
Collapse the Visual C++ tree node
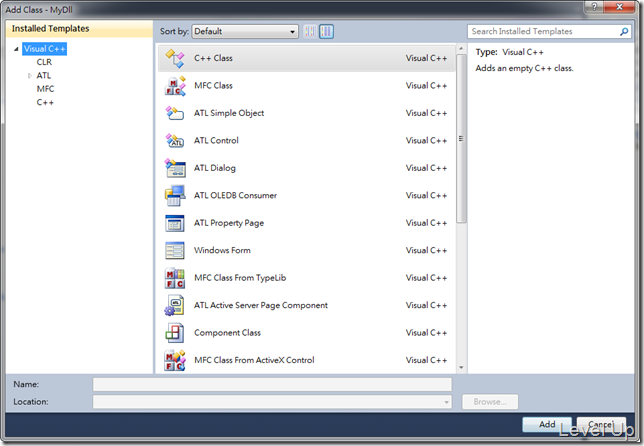[16, 49]
